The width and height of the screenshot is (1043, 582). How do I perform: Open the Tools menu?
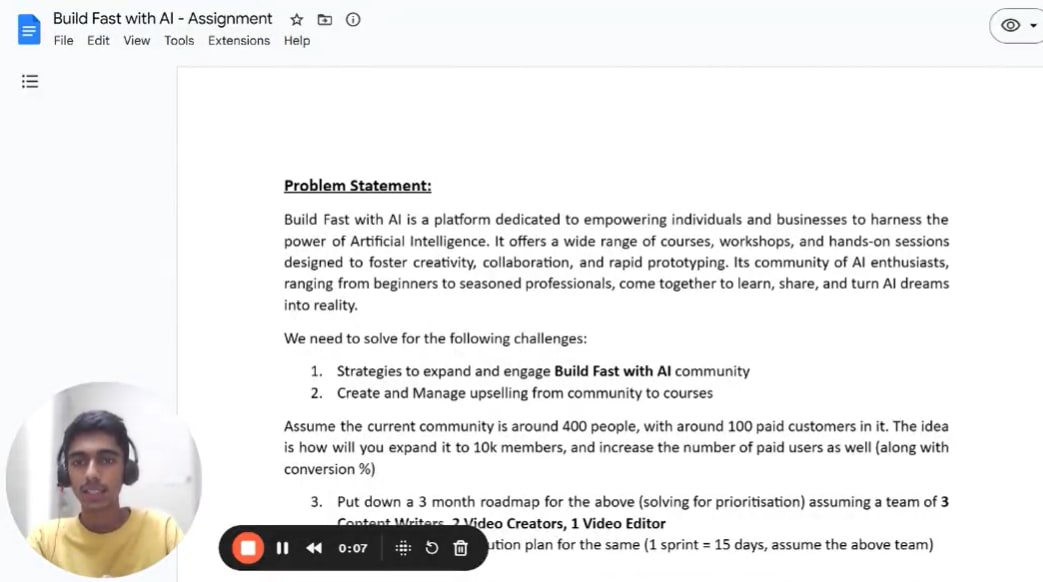point(179,41)
